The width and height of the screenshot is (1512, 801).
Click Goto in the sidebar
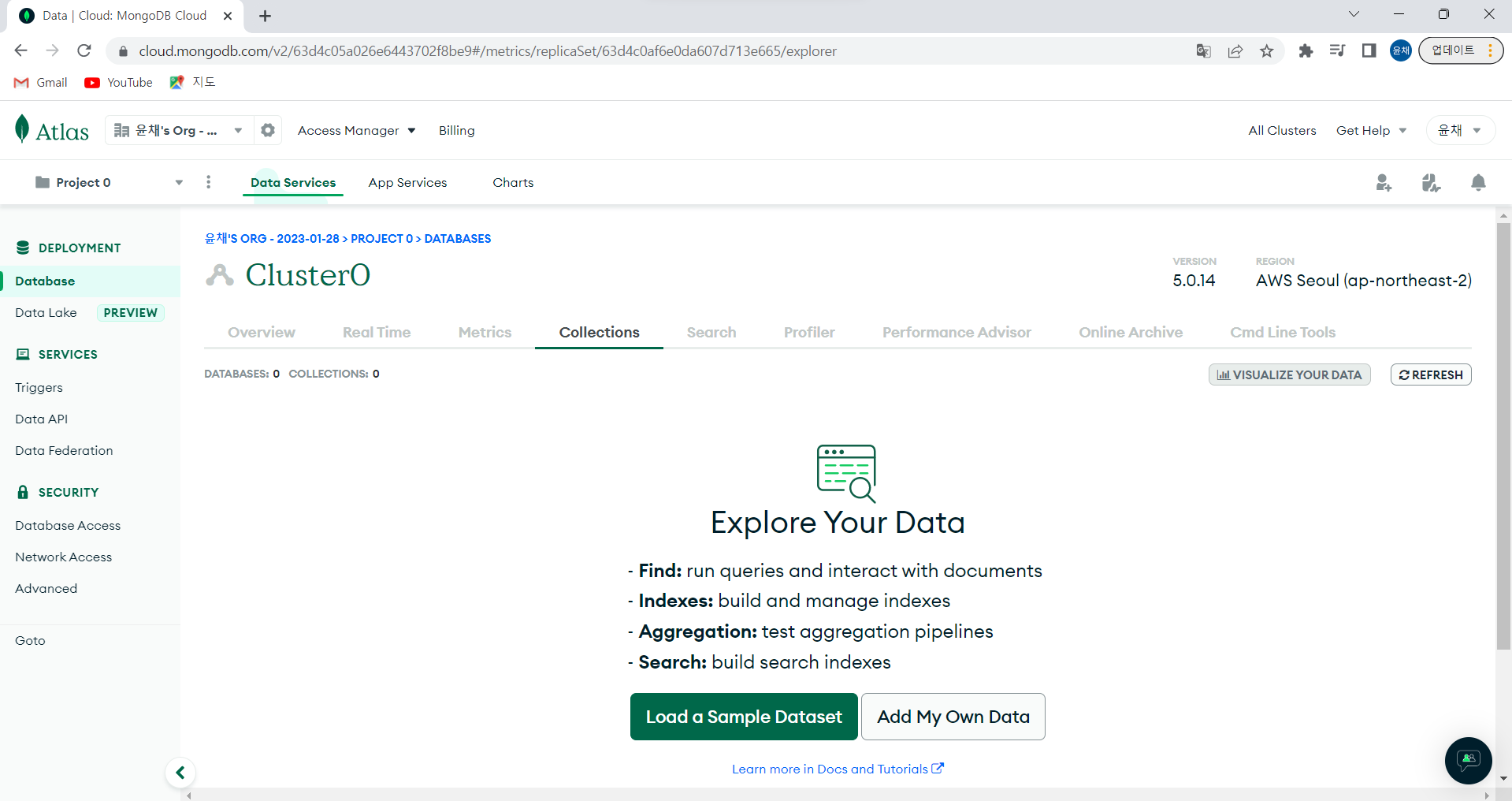pos(30,641)
